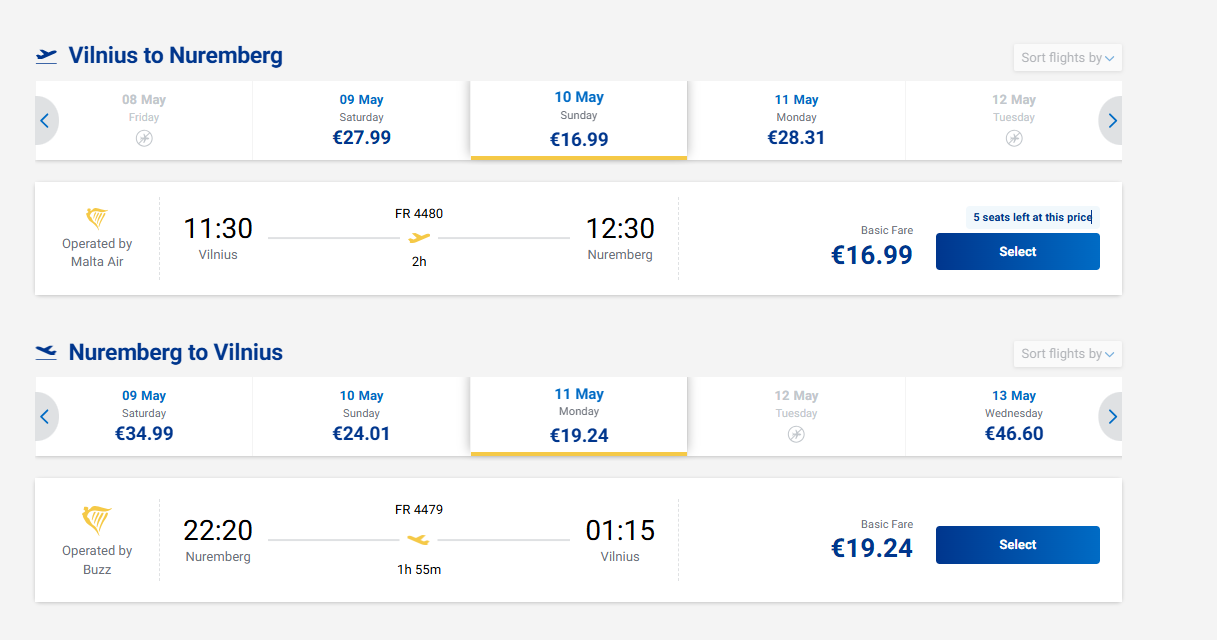Select the €19.24 Nuremberg to Vilnius flight

1017,545
